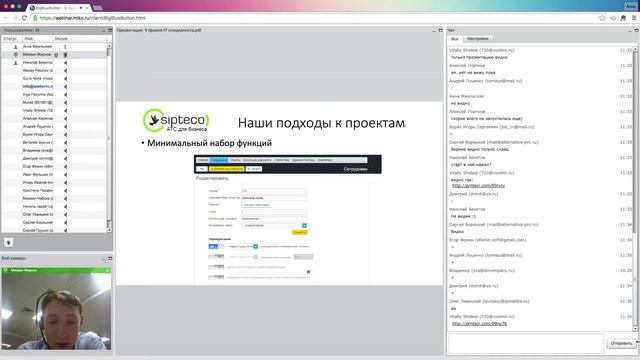Sort users by Имя column

pyautogui.click(x=37, y=38)
